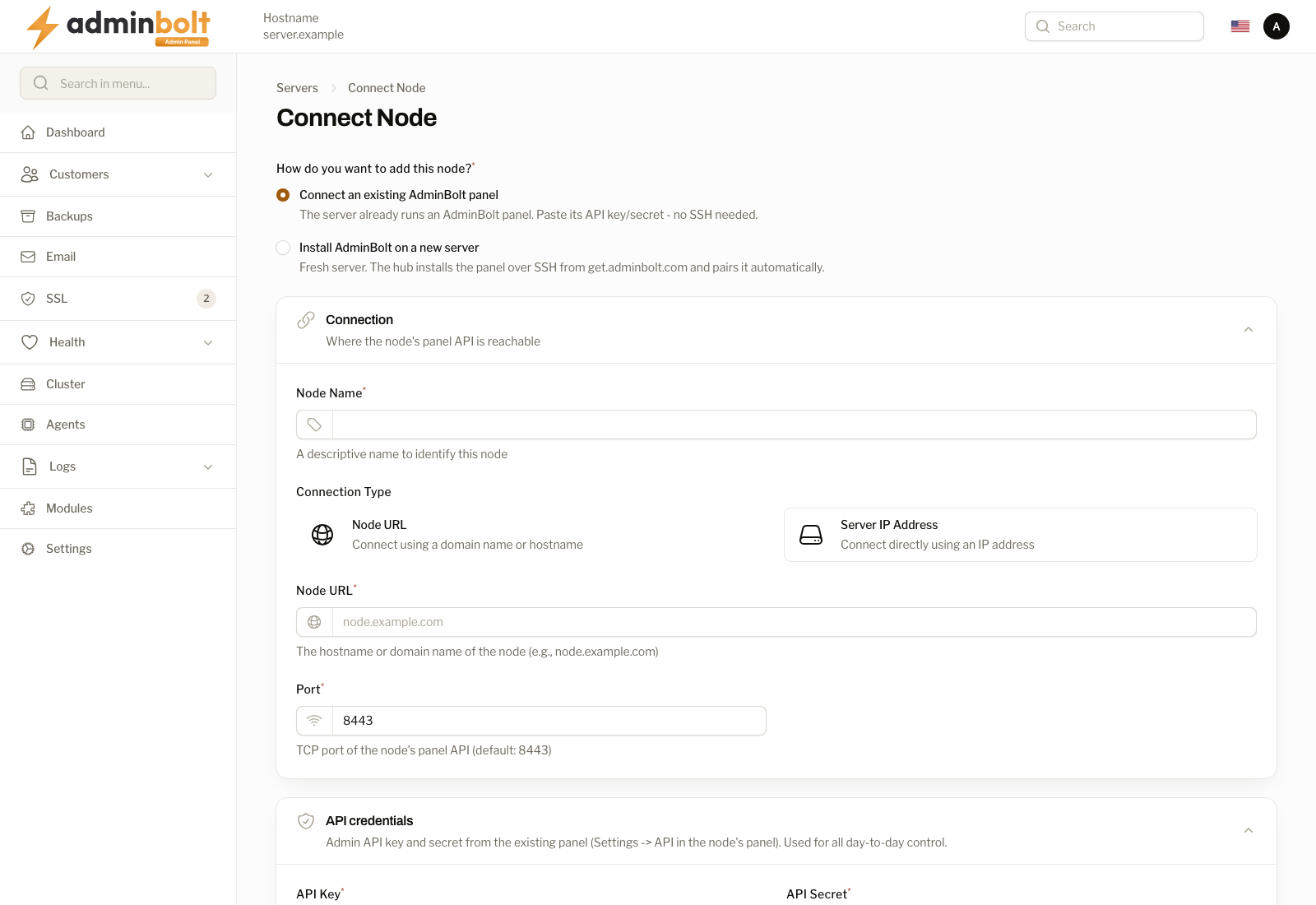Choose the Server IP Address connection type
This screenshot has width=1316, height=905.
pos(1021,535)
